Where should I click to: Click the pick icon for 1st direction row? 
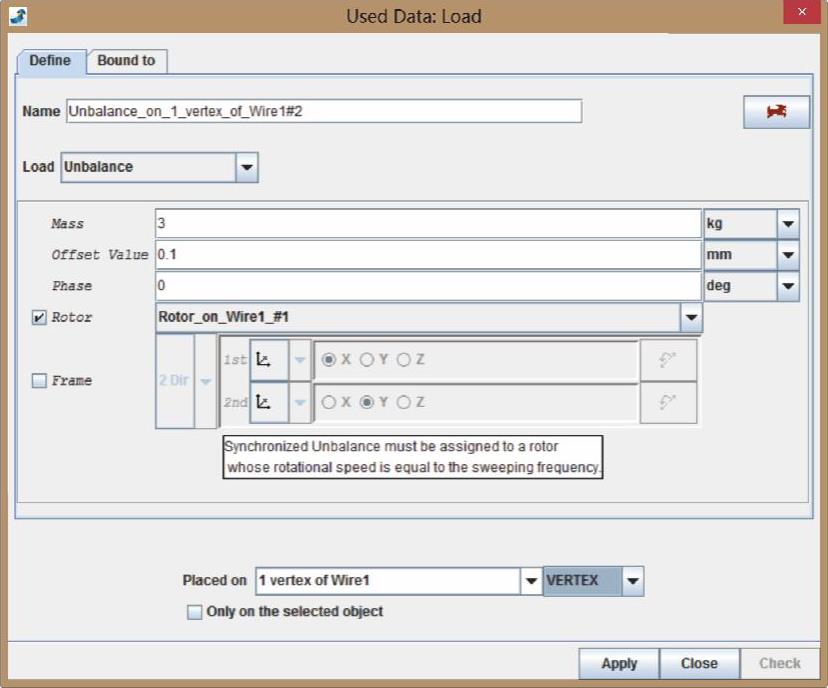point(668,360)
